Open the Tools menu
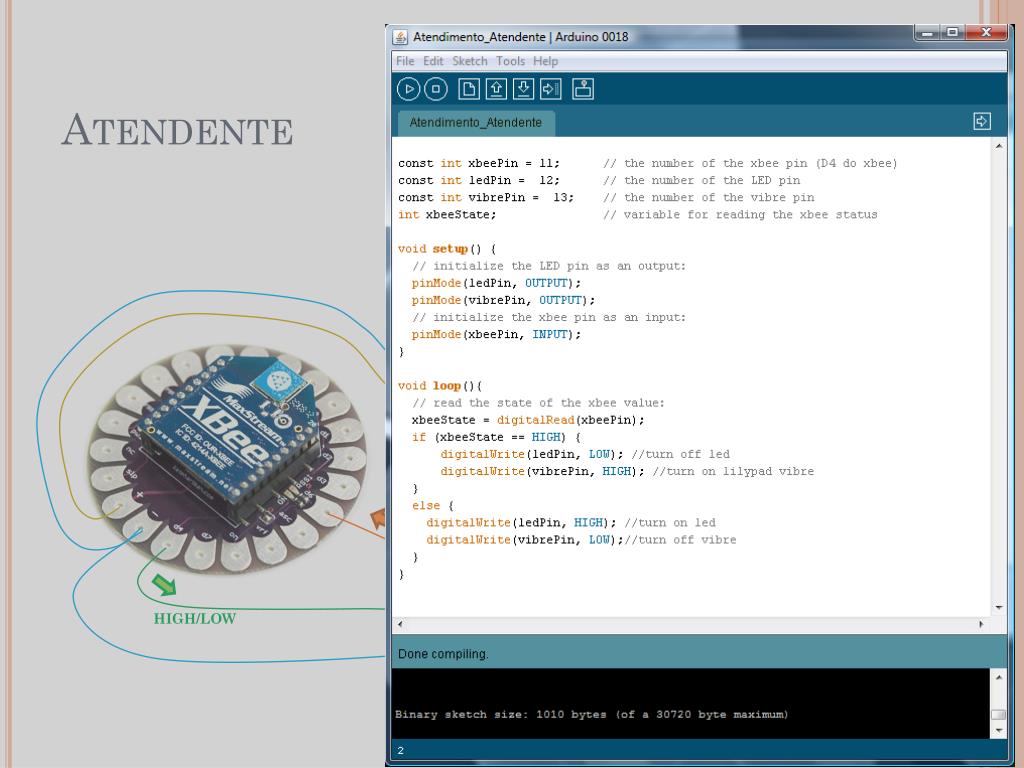Image resolution: width=1024 pixels, height=768 pixels. click(510, 61)
